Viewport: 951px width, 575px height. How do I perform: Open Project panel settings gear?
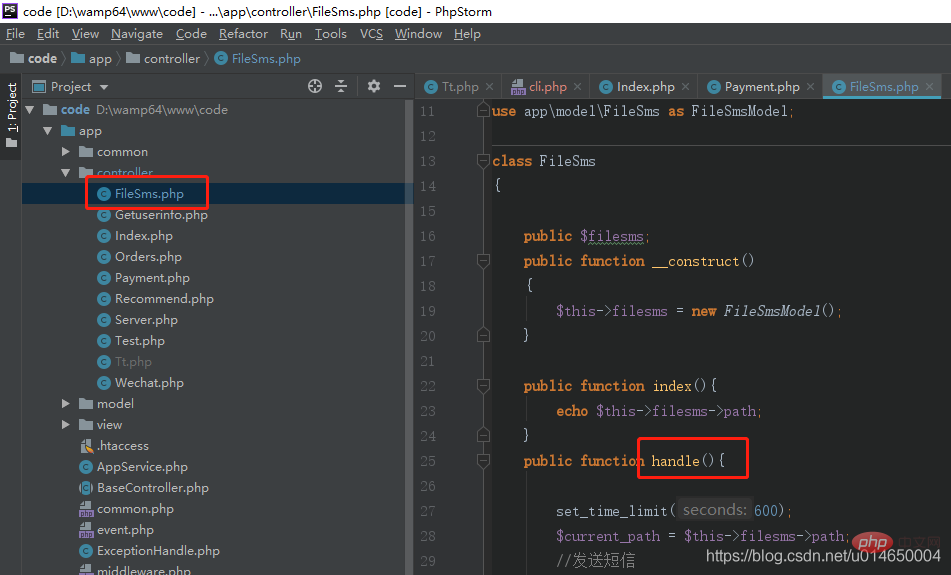pos(374,86)
